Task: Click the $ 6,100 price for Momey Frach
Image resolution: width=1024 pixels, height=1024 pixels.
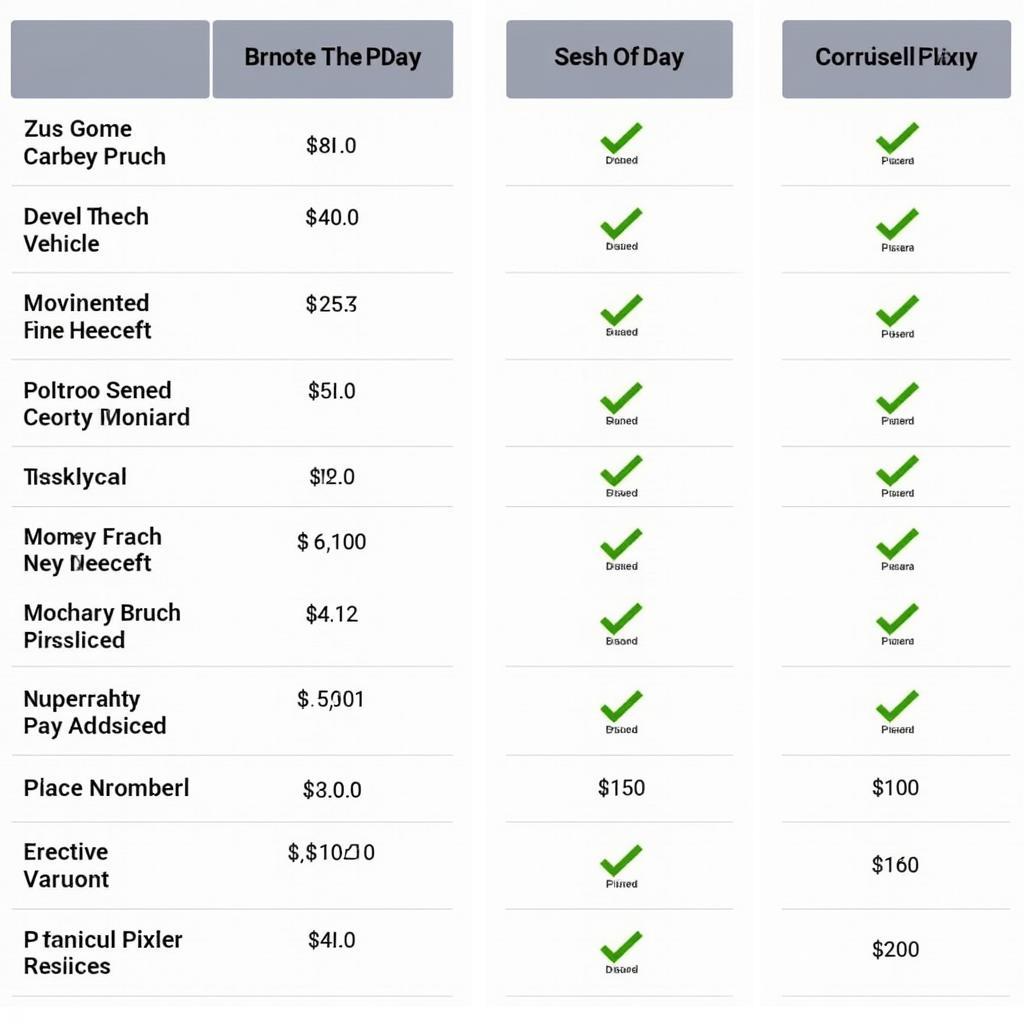Action: point(332,542)
